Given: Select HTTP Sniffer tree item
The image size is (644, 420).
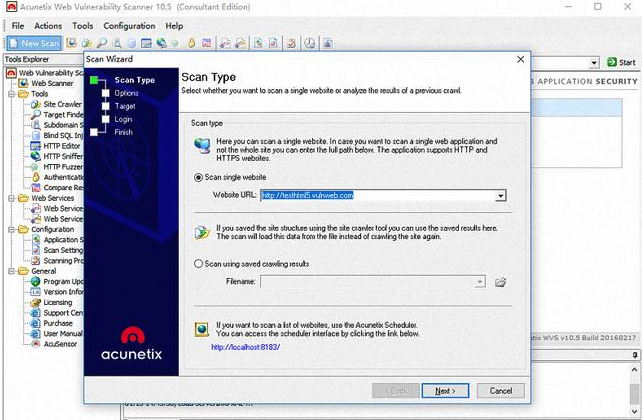Looking at the screenshot, I should (63, 156).
